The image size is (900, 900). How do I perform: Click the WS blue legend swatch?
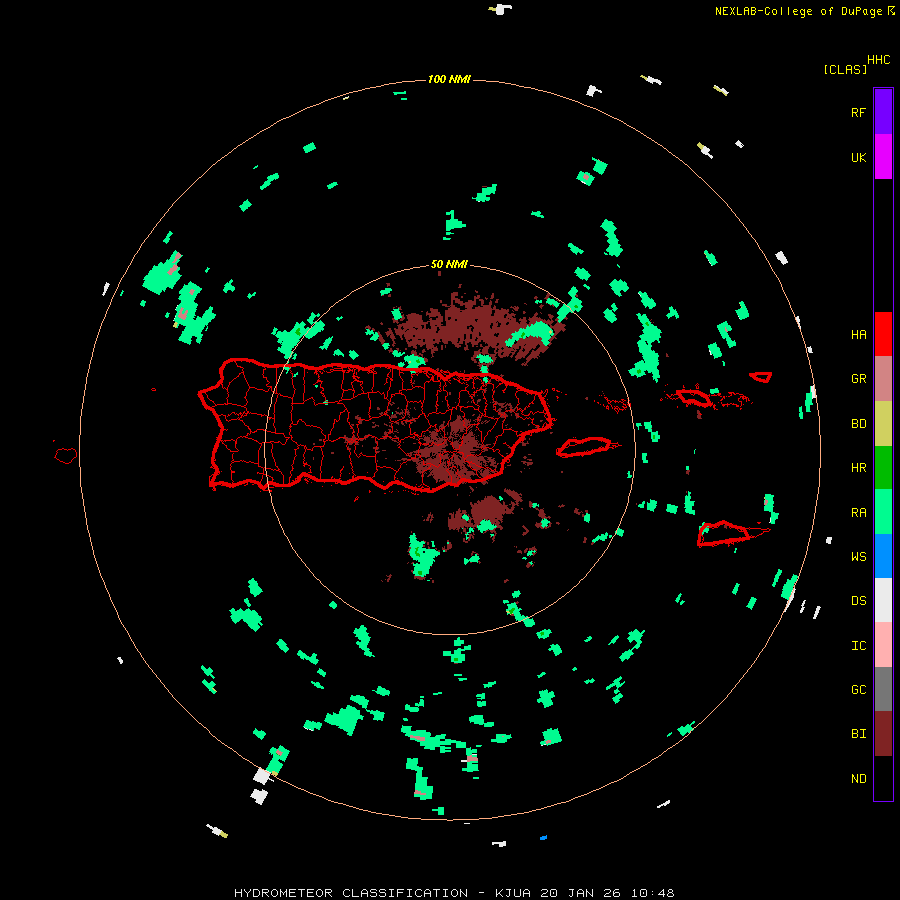click(883, 556)
